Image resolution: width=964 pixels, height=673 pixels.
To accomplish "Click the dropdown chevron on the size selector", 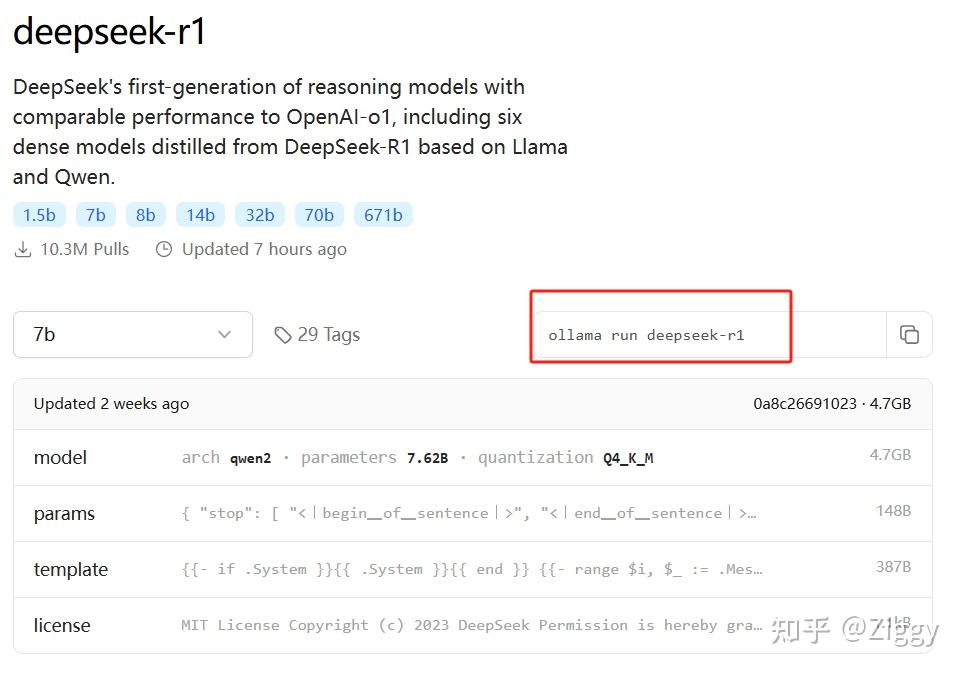I will point(226,334).
